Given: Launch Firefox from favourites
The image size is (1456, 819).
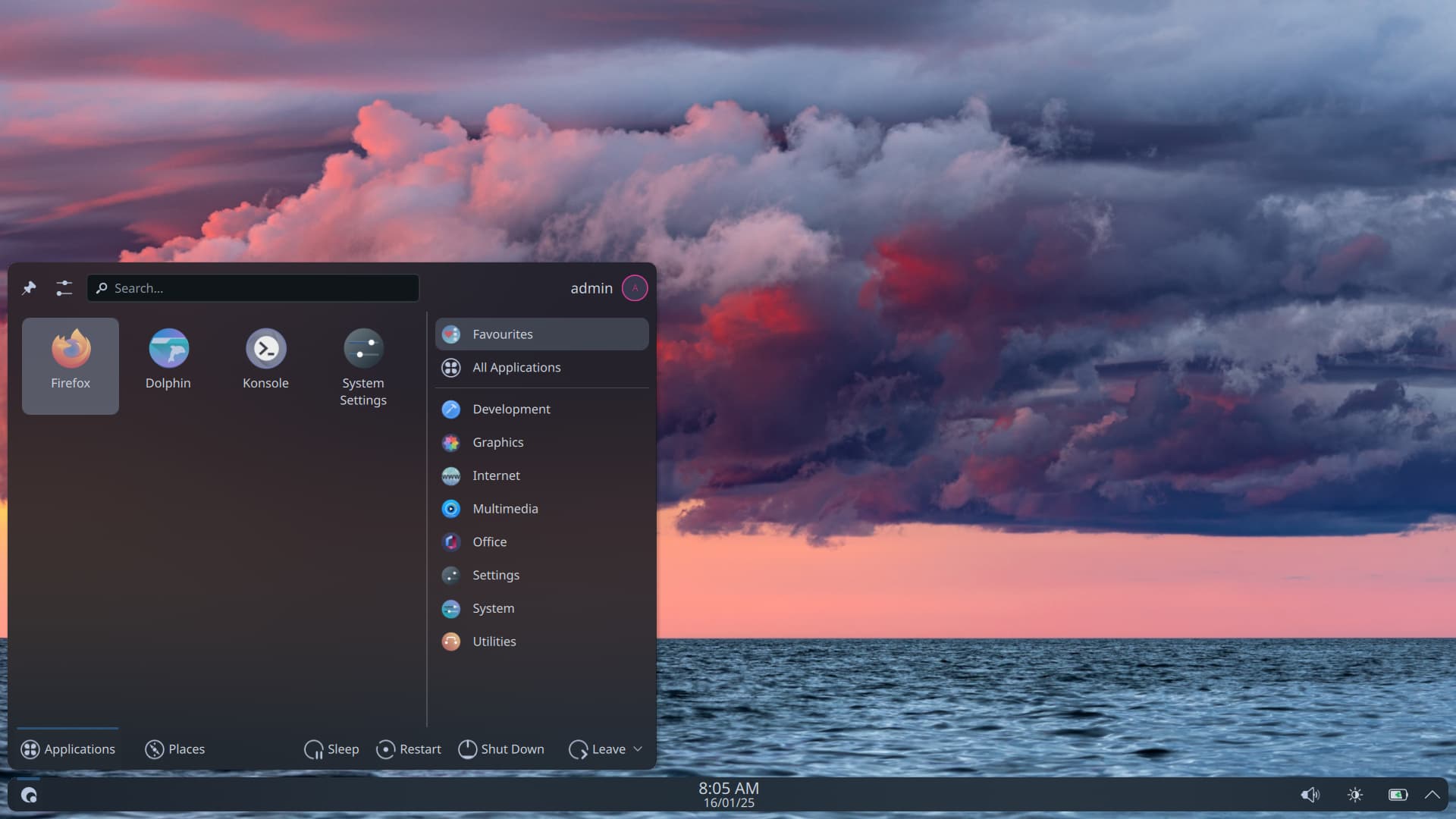Looking at the screenshot, I should click(71, 366).
